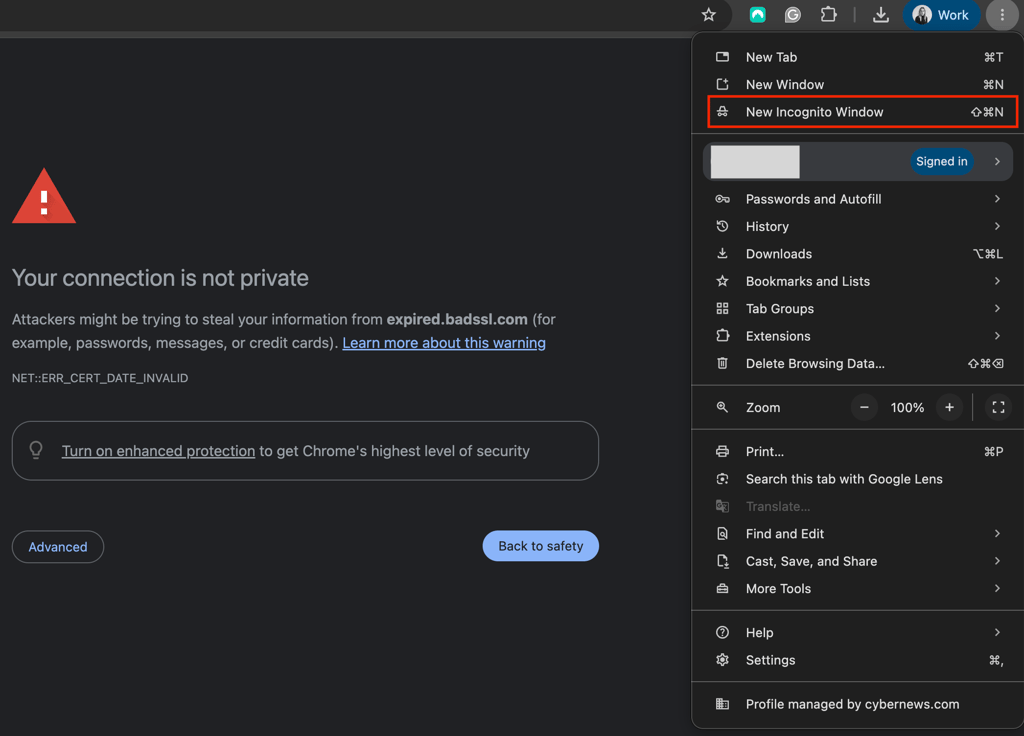The width and height of the screenshot is (1024, 736).
Task: Click the managed profile building icon
Action: pyautogui.click(x=722, y=704)
